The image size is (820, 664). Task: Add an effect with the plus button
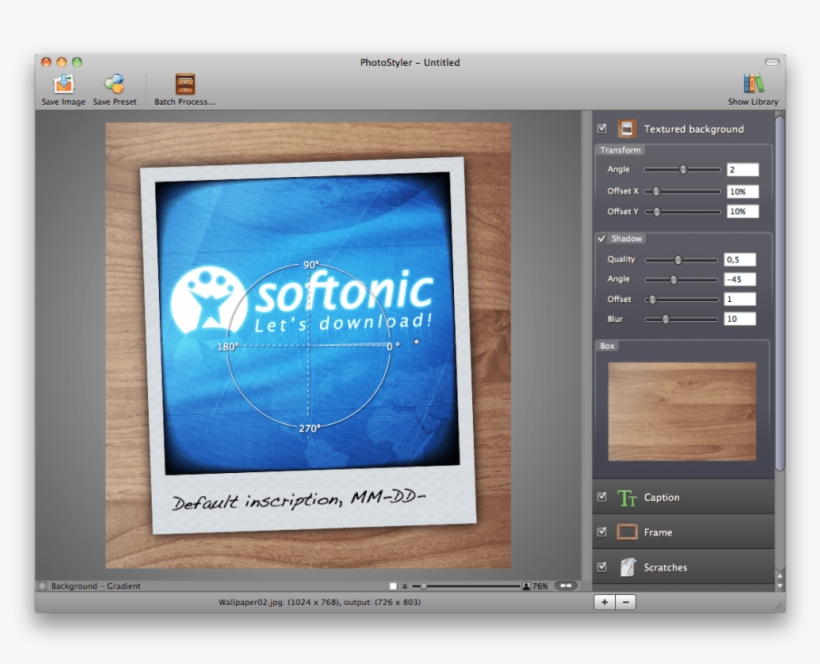pyautogui.click(x=605, y=602)
